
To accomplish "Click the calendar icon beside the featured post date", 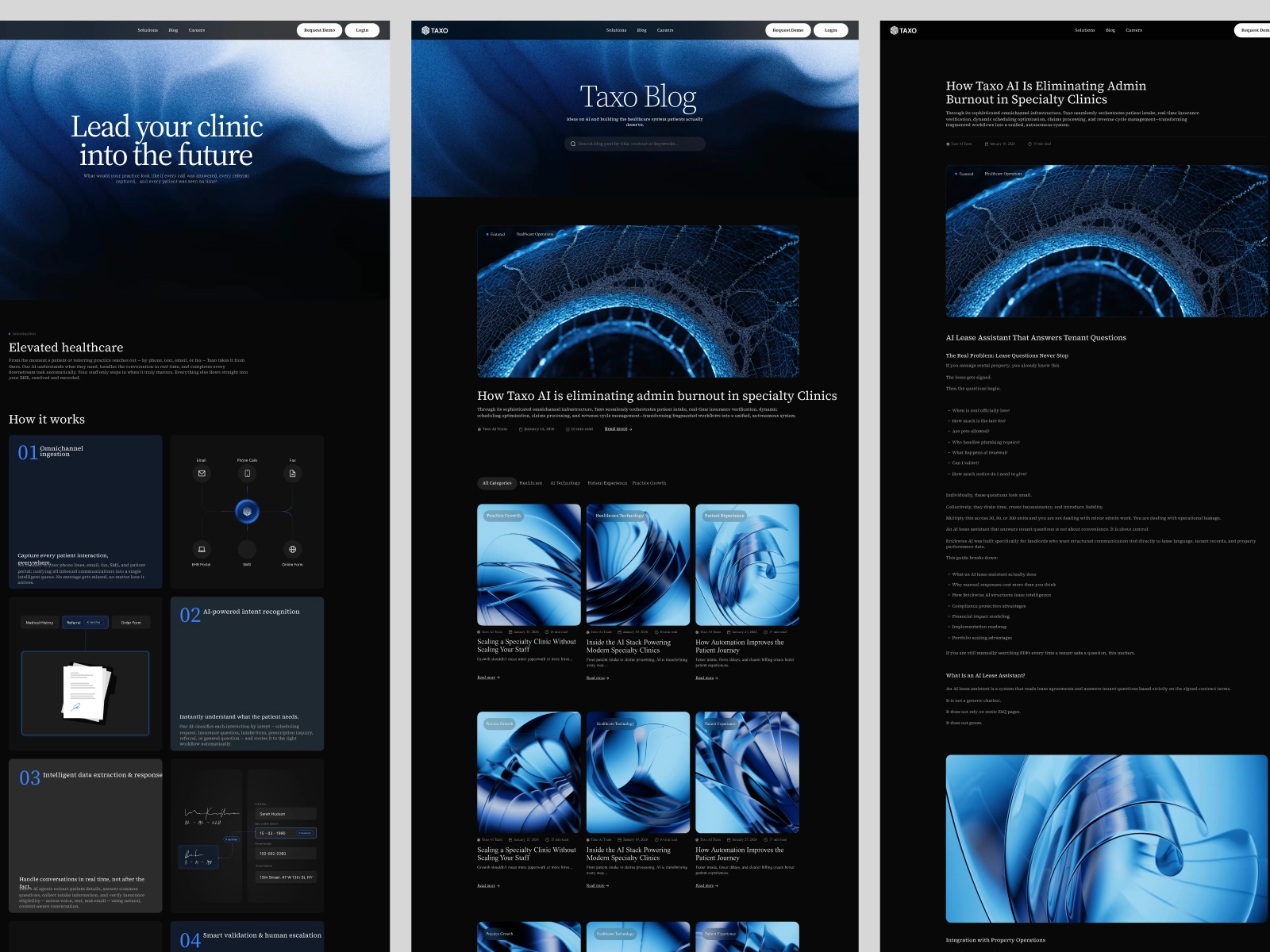I will [521, 429].
